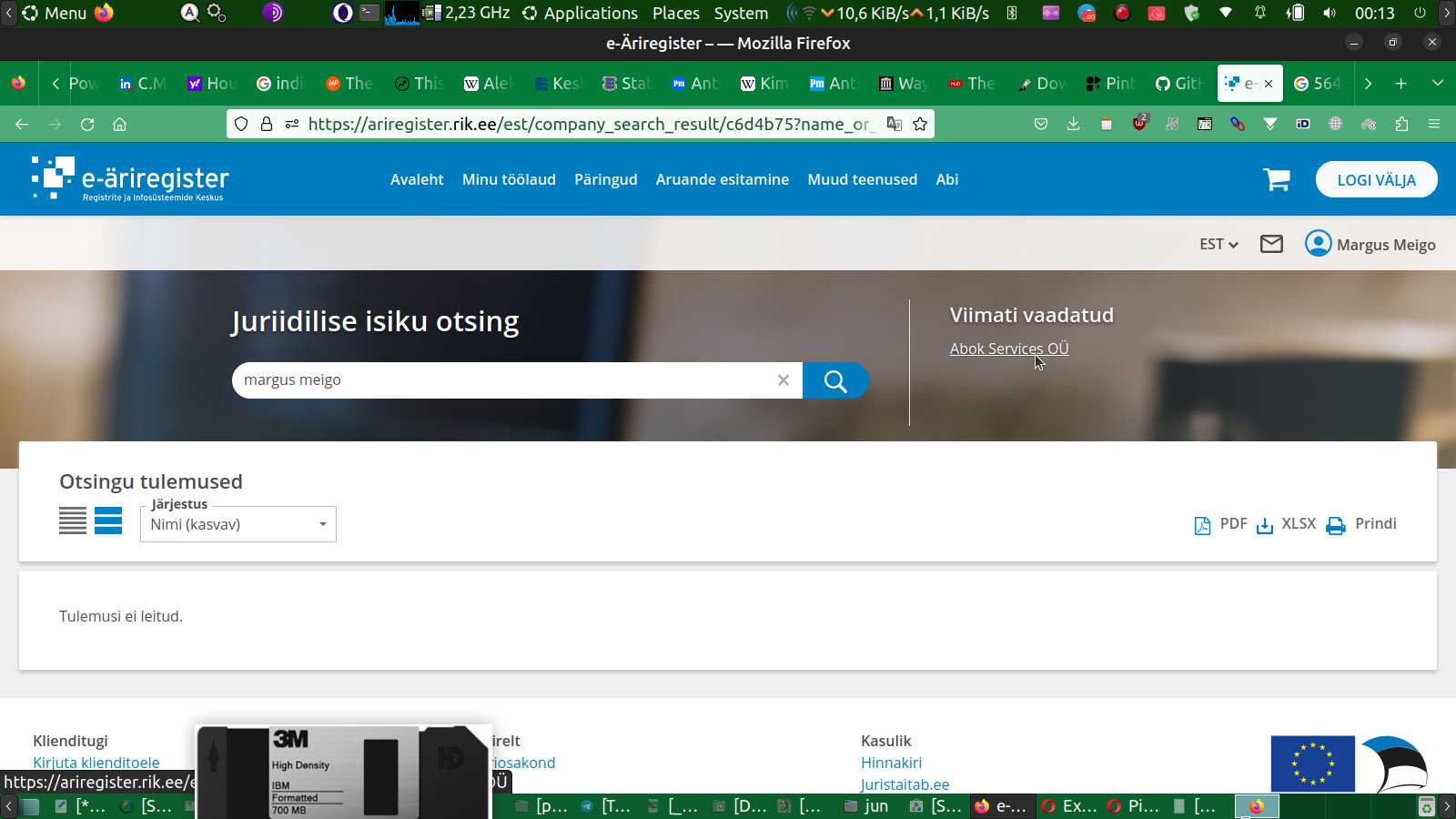
Task: Go back to the previous page
Action: [x=22, y=125]
